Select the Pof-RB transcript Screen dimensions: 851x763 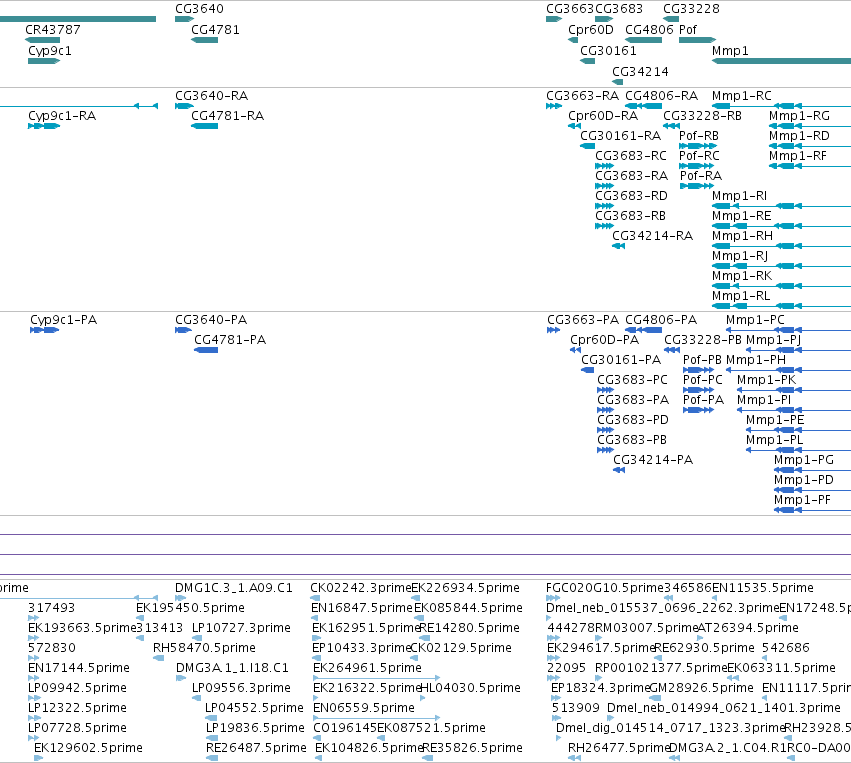tap(698, 146)
